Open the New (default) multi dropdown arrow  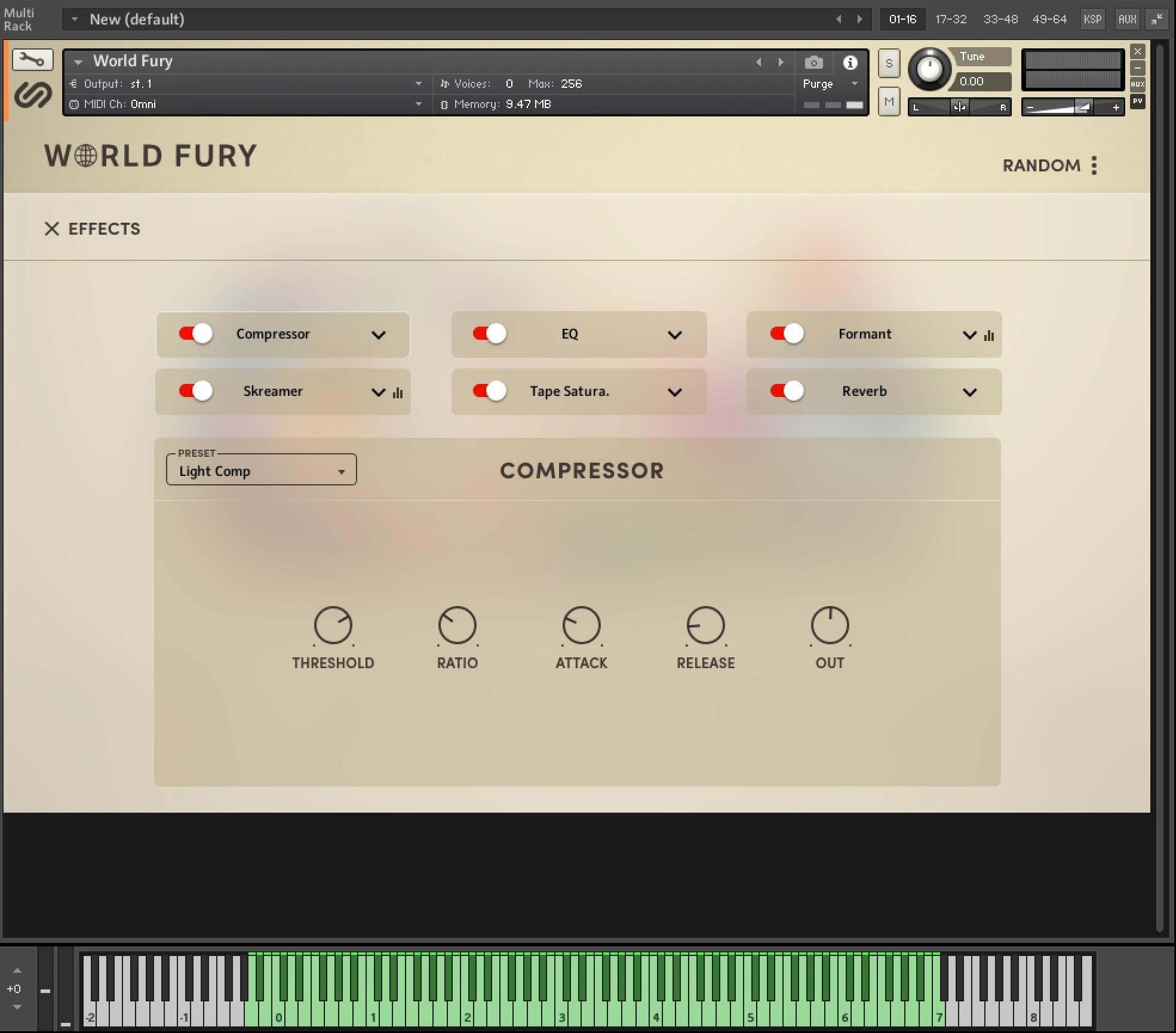(75, 19)
